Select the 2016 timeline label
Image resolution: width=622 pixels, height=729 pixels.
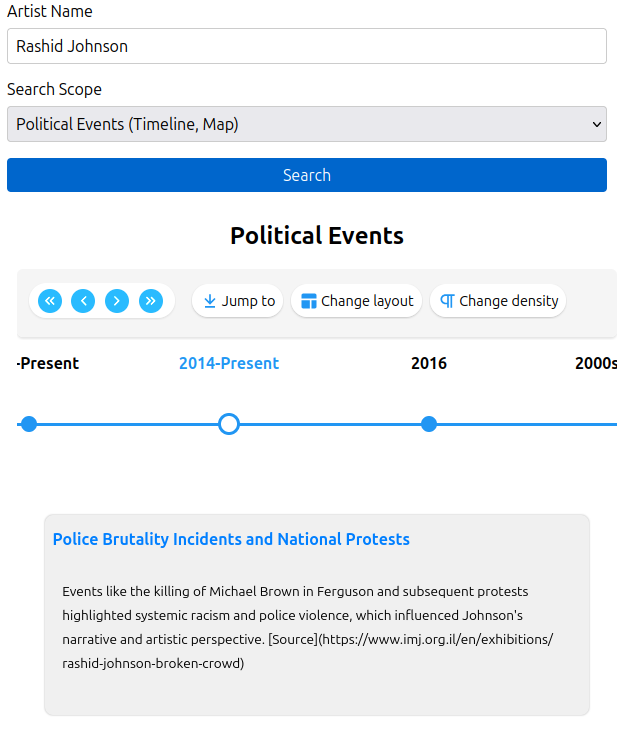429,363
